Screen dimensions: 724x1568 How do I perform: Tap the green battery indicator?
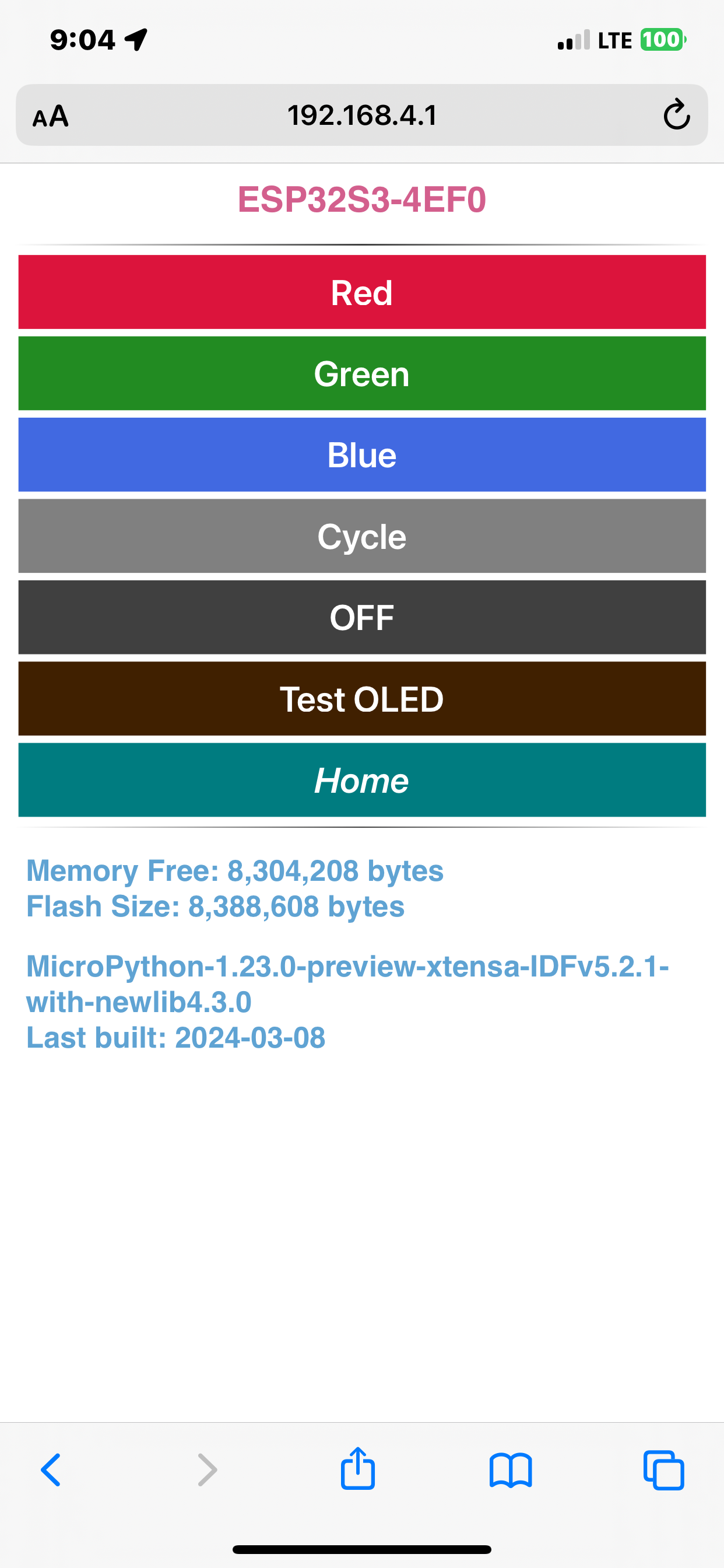(x=663, y=40)
